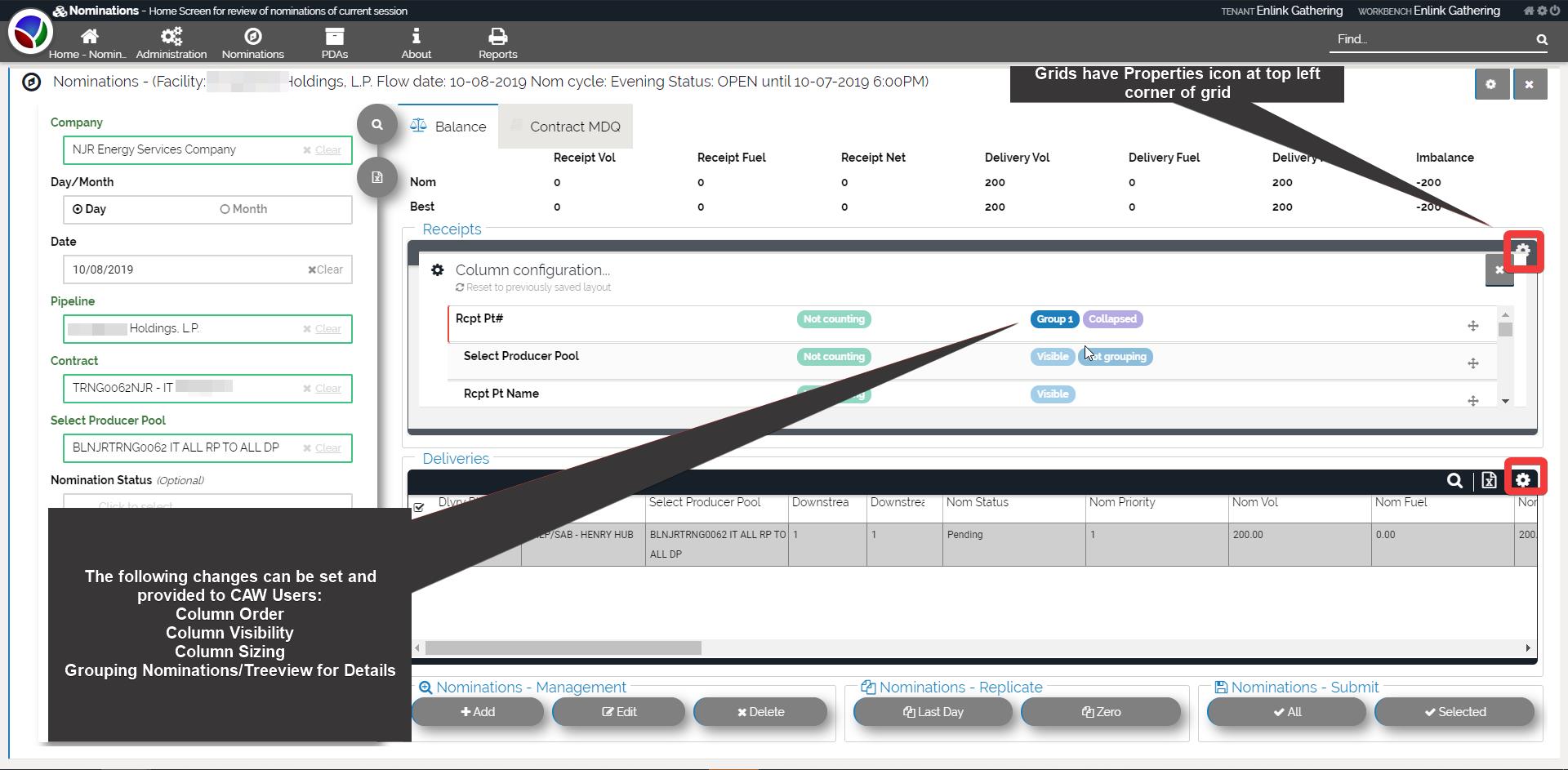Open the Contract dropdown field
This screenshot has width=1568, height=770.
click(184, 389)
